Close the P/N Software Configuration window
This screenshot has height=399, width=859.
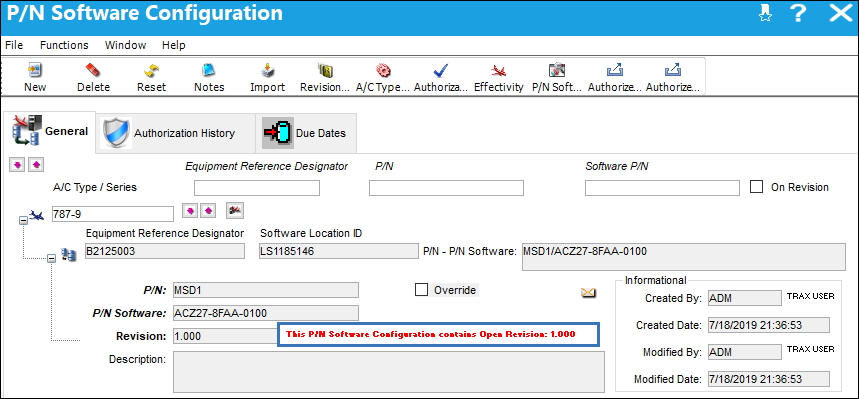point(841,14)
